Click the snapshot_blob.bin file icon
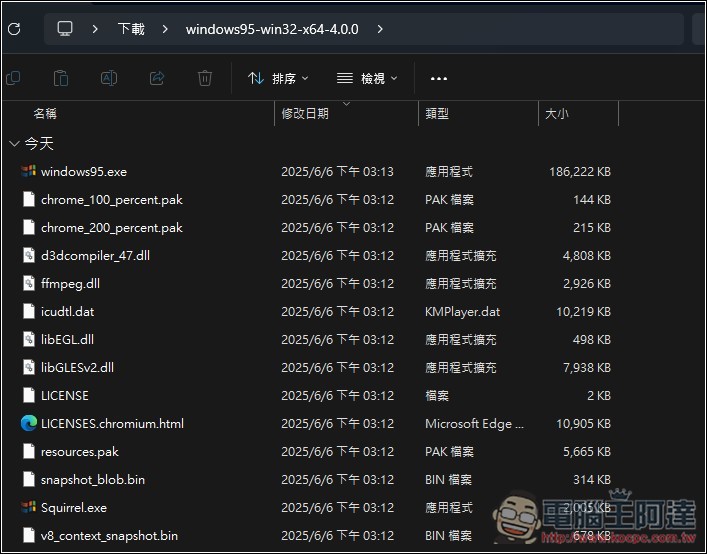The image size is (707, 554). pos(29,479)
